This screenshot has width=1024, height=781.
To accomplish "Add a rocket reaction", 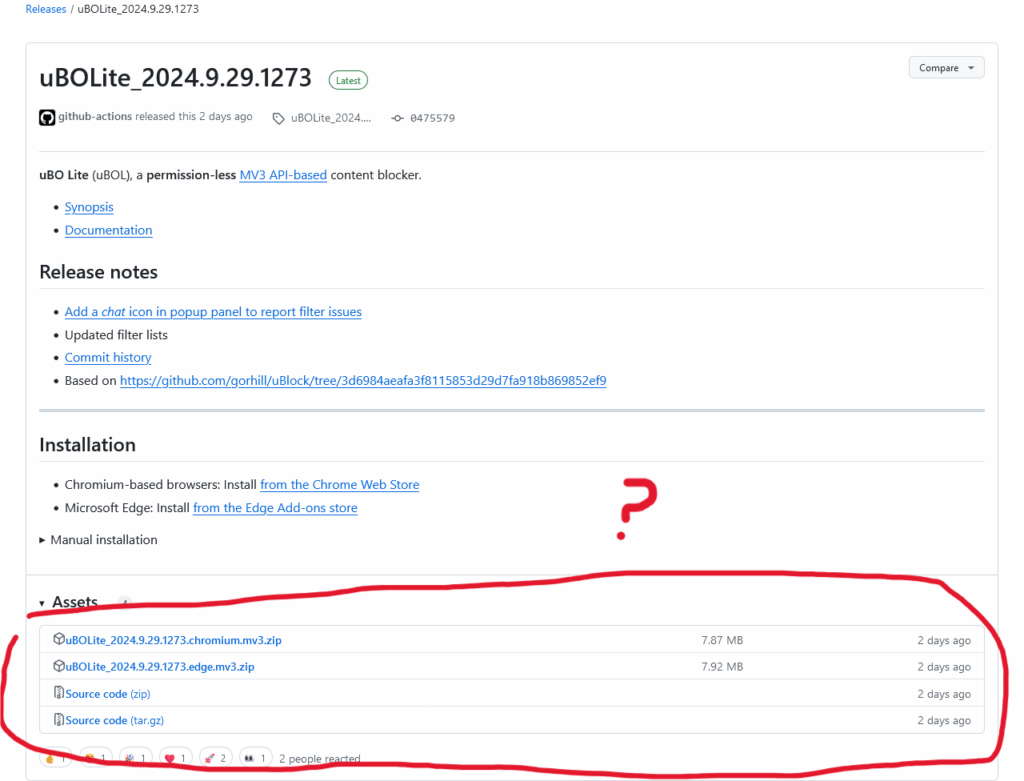I will [x=216, y=758].
